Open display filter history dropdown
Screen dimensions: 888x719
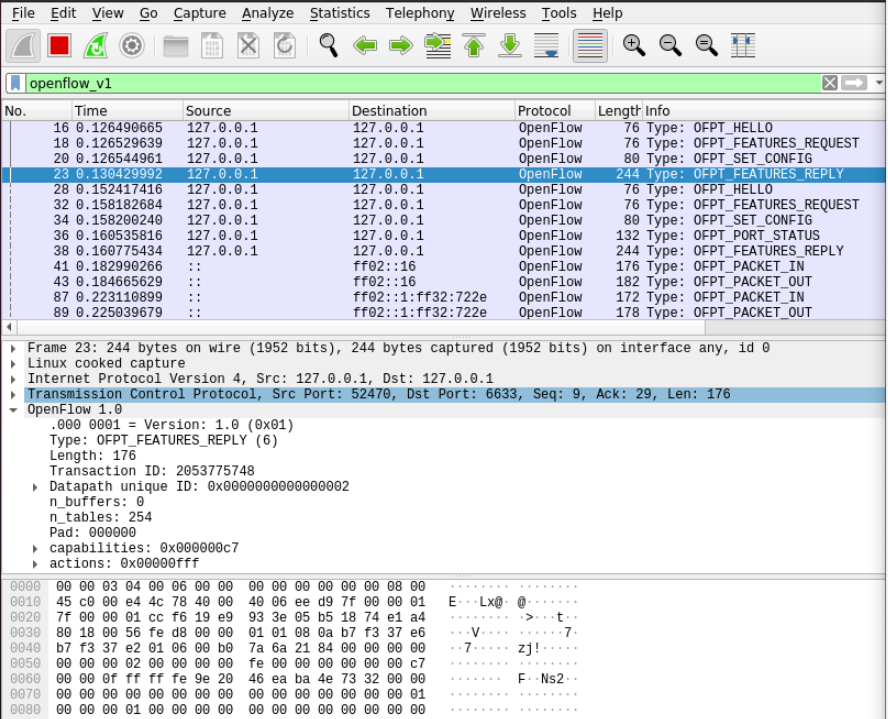pos(878,83)
